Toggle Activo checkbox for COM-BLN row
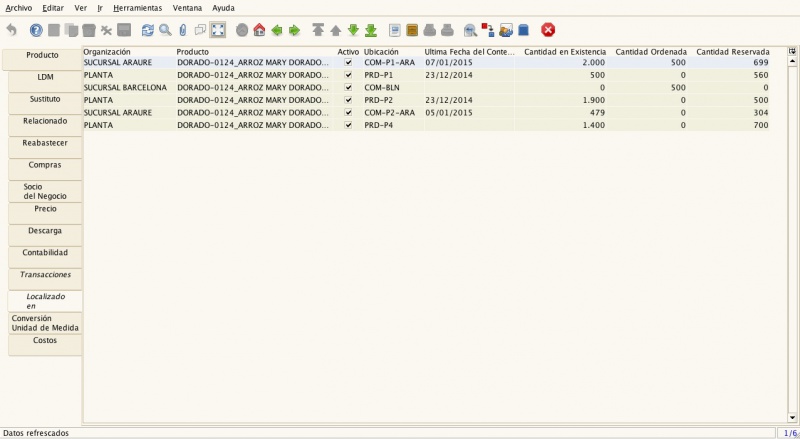 point(348,88)
